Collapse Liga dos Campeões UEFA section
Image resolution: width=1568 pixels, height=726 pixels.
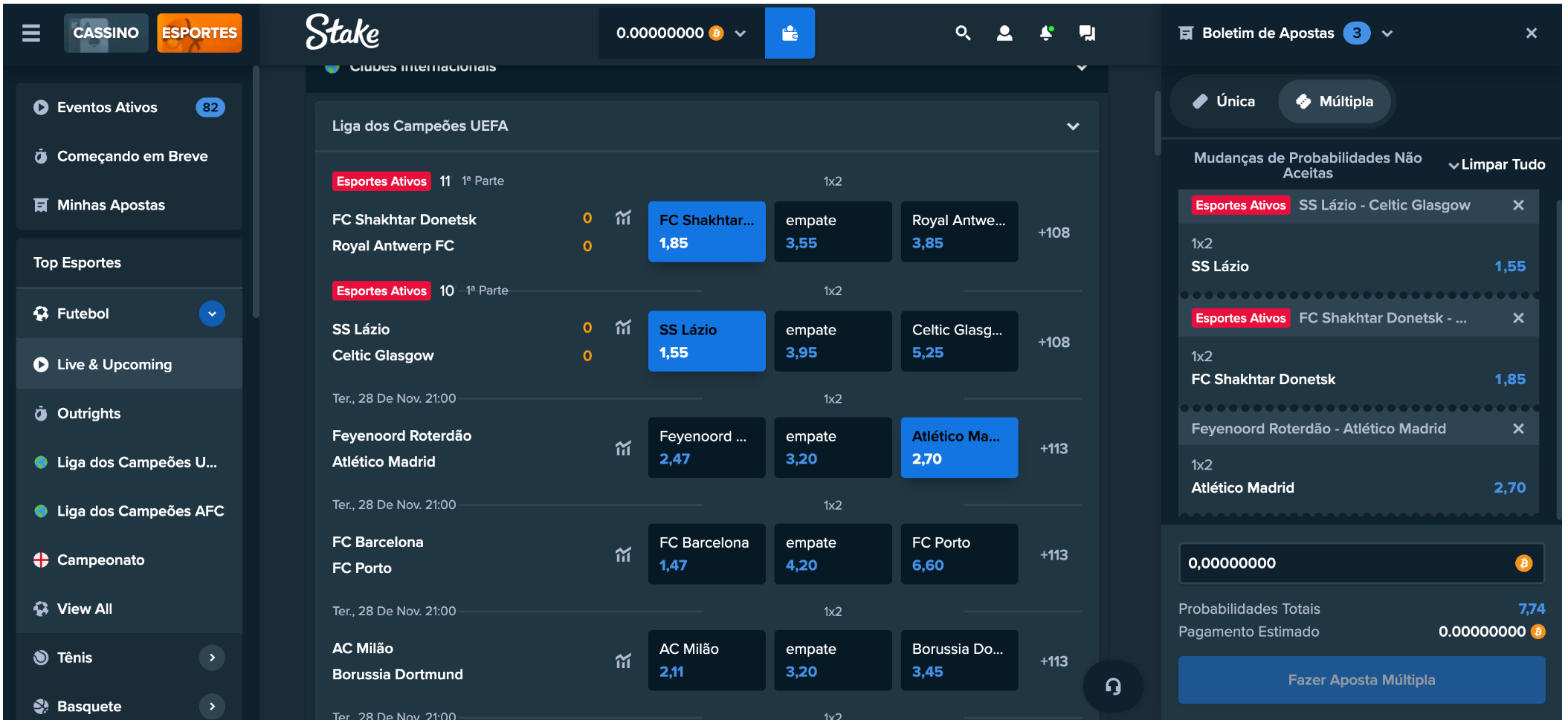point(1073,126)
